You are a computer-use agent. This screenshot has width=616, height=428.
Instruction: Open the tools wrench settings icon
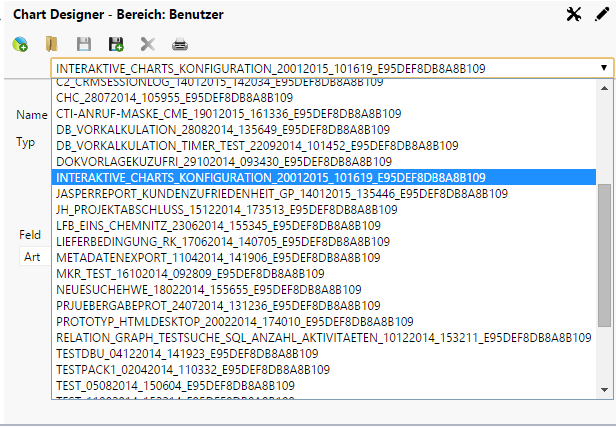tap(573, 13)
